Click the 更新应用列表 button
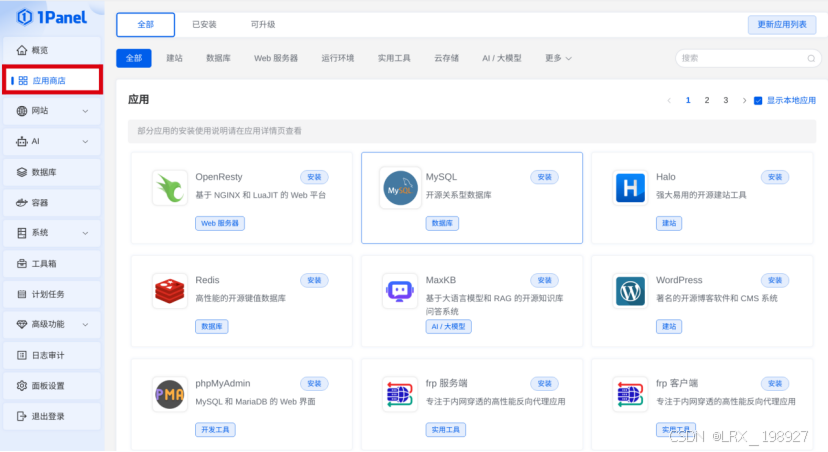 (x=782, y=25)
